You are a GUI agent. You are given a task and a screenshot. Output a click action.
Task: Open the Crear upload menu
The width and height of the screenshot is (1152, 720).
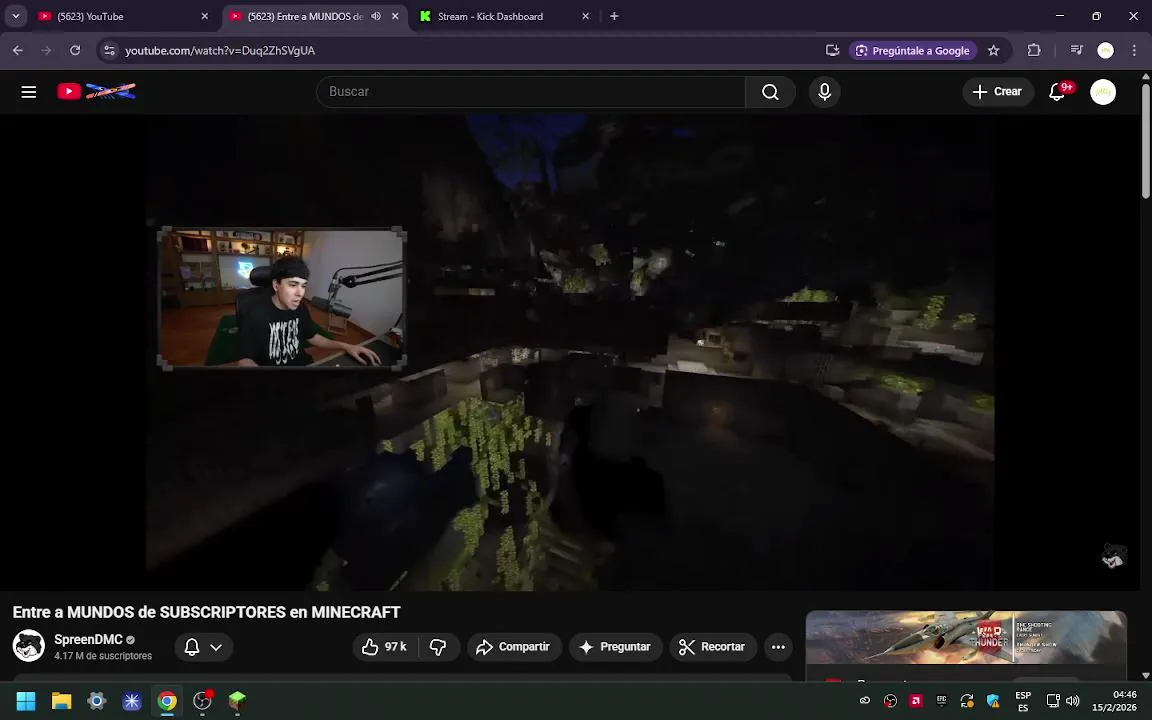(x=997, y=92)
